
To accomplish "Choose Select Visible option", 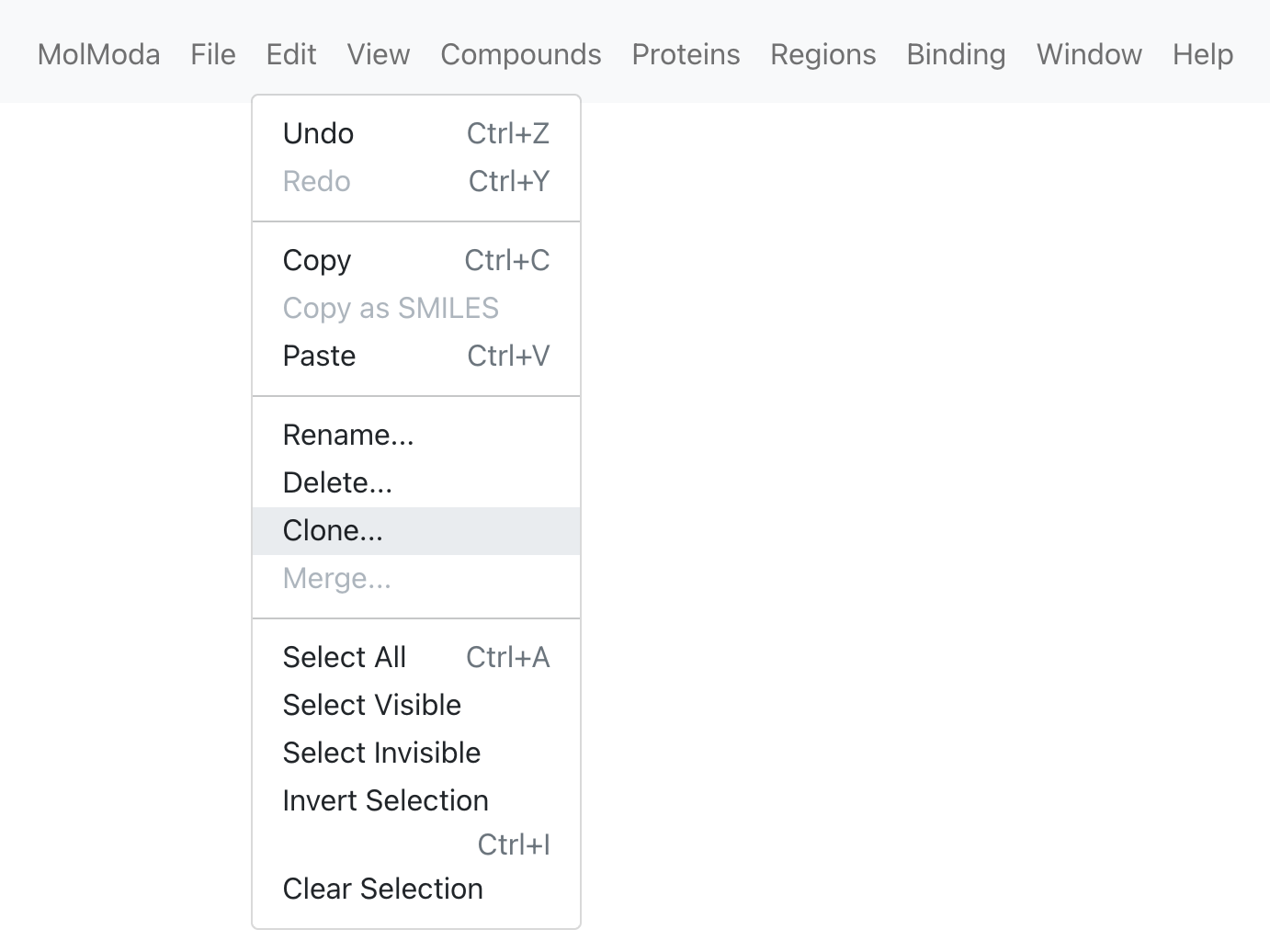I will tap(416, 705).
